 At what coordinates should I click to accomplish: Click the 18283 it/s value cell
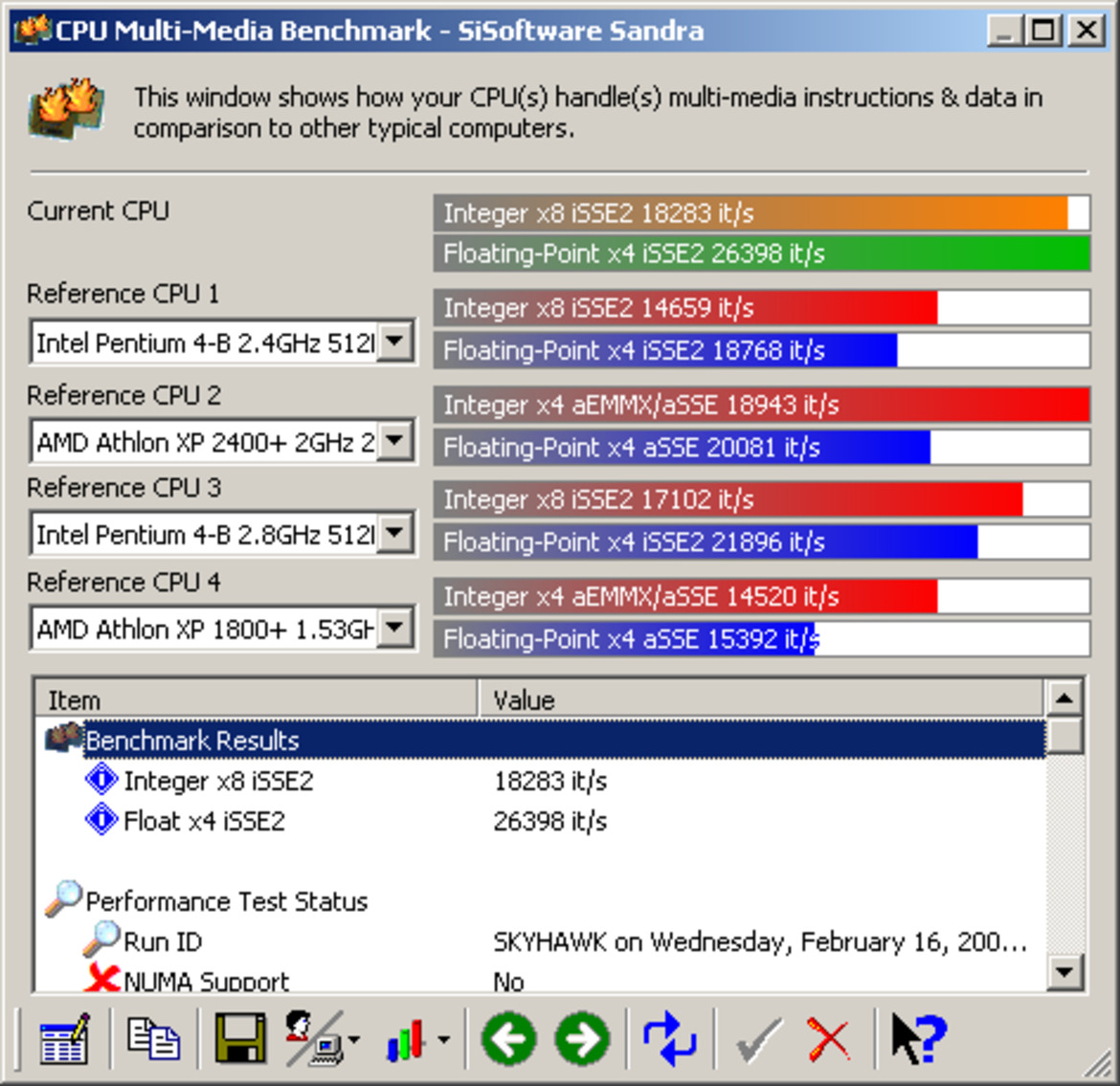(550, 781)
